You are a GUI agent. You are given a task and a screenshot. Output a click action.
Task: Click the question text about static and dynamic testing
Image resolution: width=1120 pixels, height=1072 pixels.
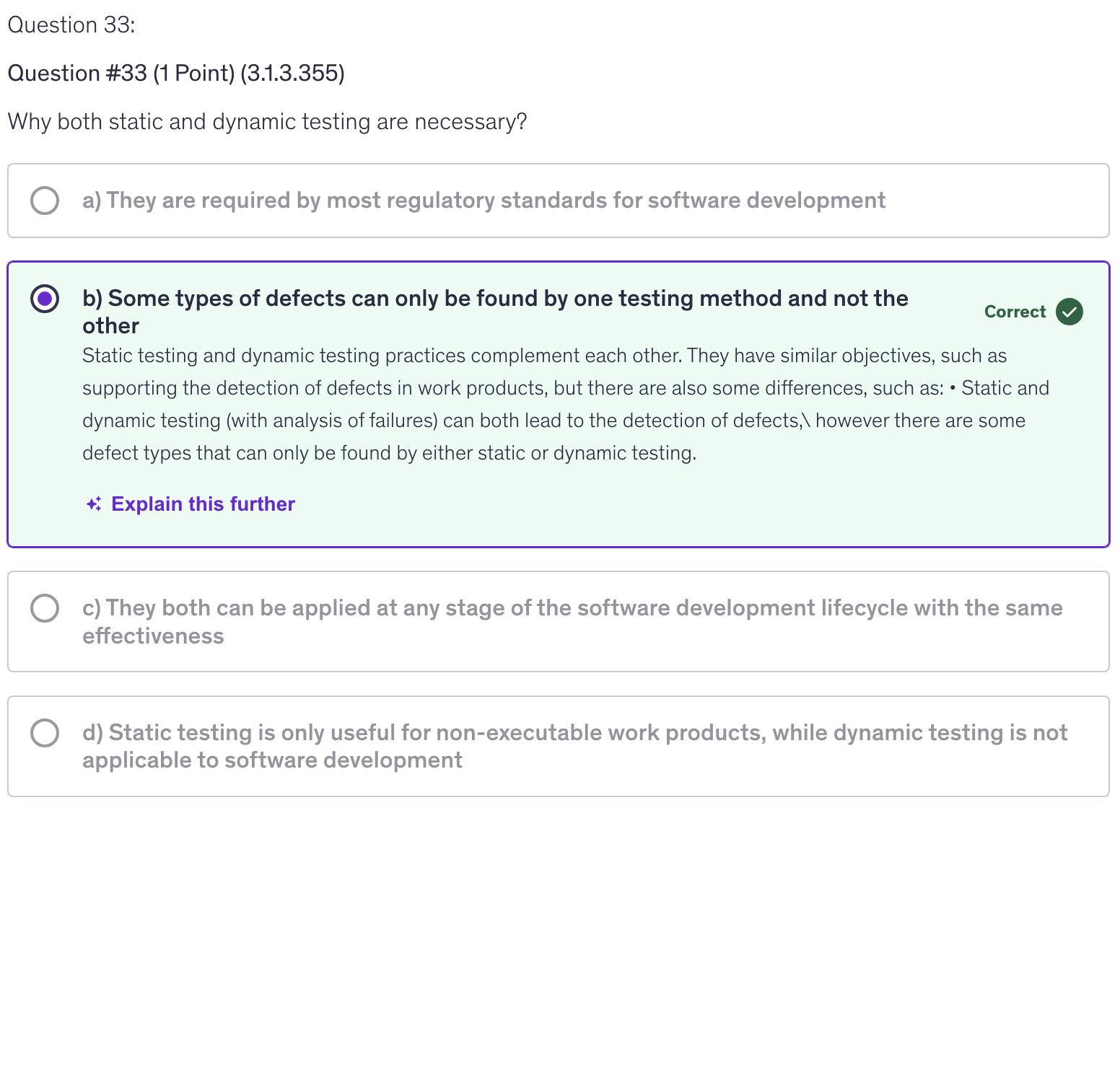pos(267,121)
